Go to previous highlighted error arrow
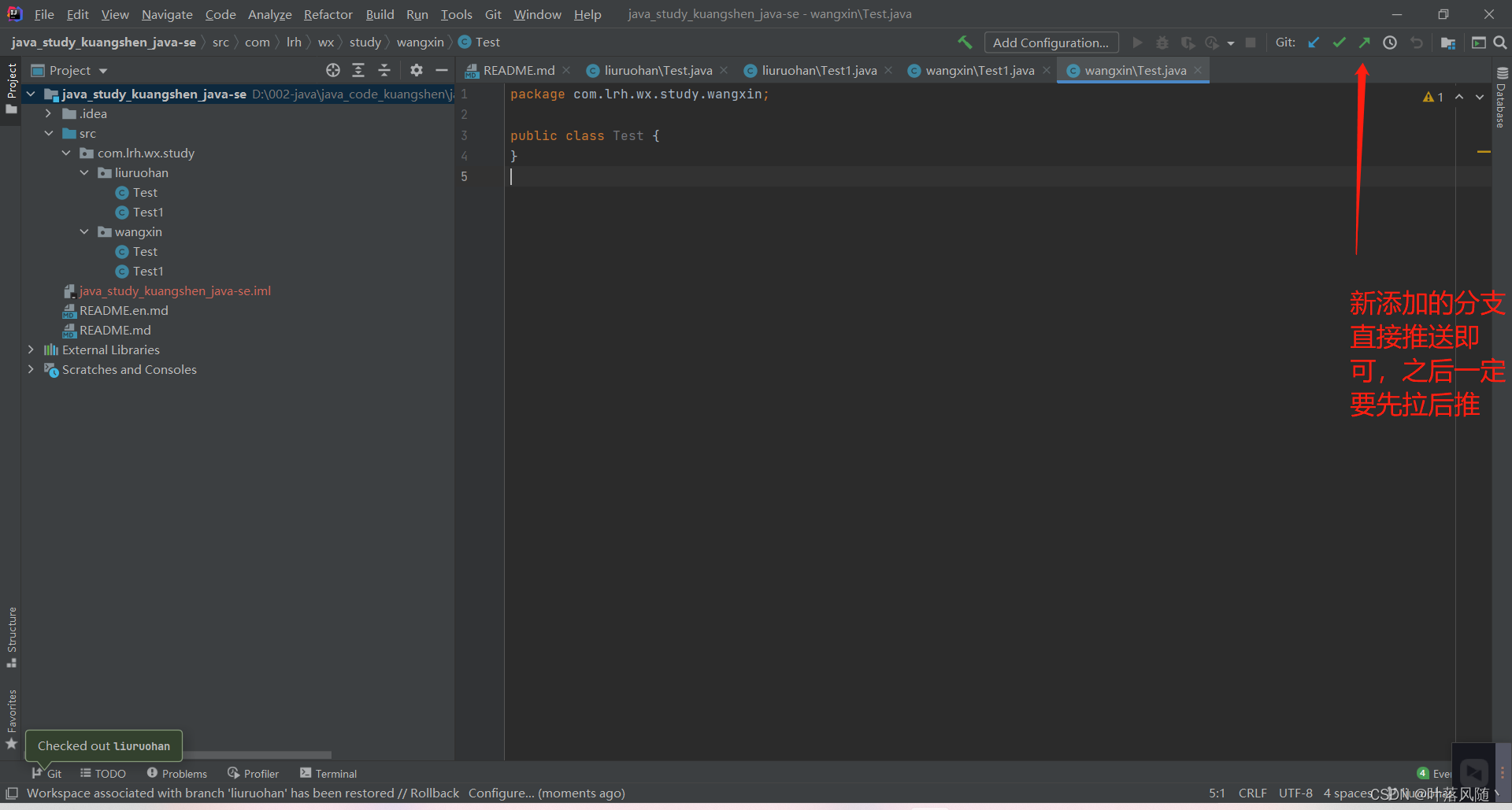1512x810 pixels. click(1459, 97)
